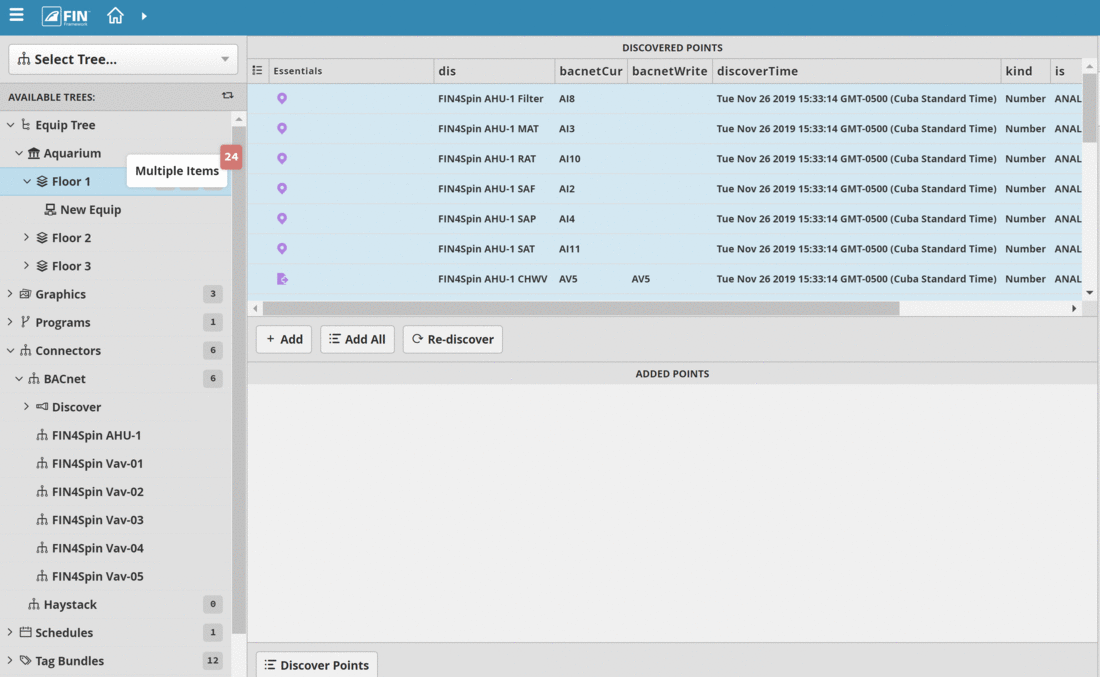Expand the Graphics tree
The width and height of the screenshot is (1100, 677).
[10, 293]
